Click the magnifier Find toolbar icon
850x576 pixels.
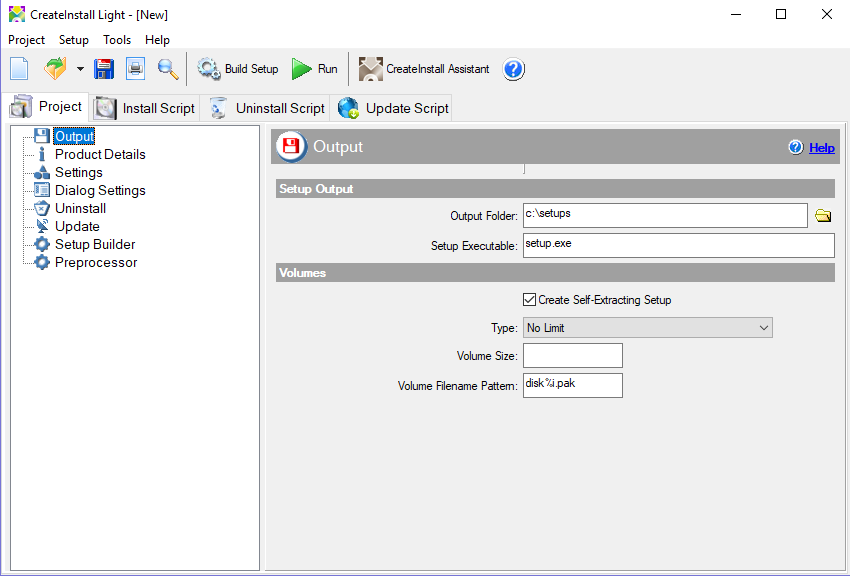coord(168,69)
